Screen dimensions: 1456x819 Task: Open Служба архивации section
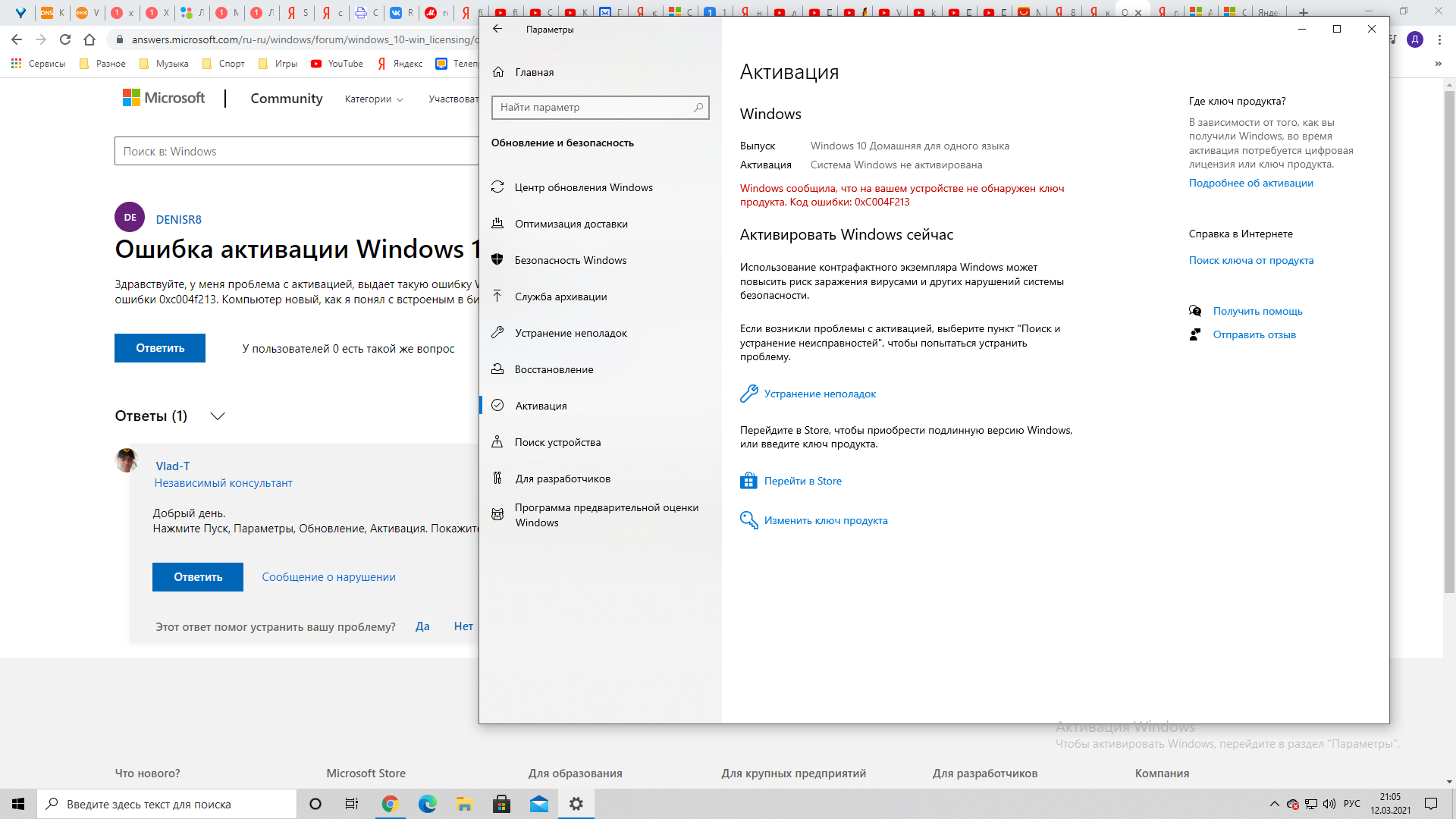click(x=560, y=297)
